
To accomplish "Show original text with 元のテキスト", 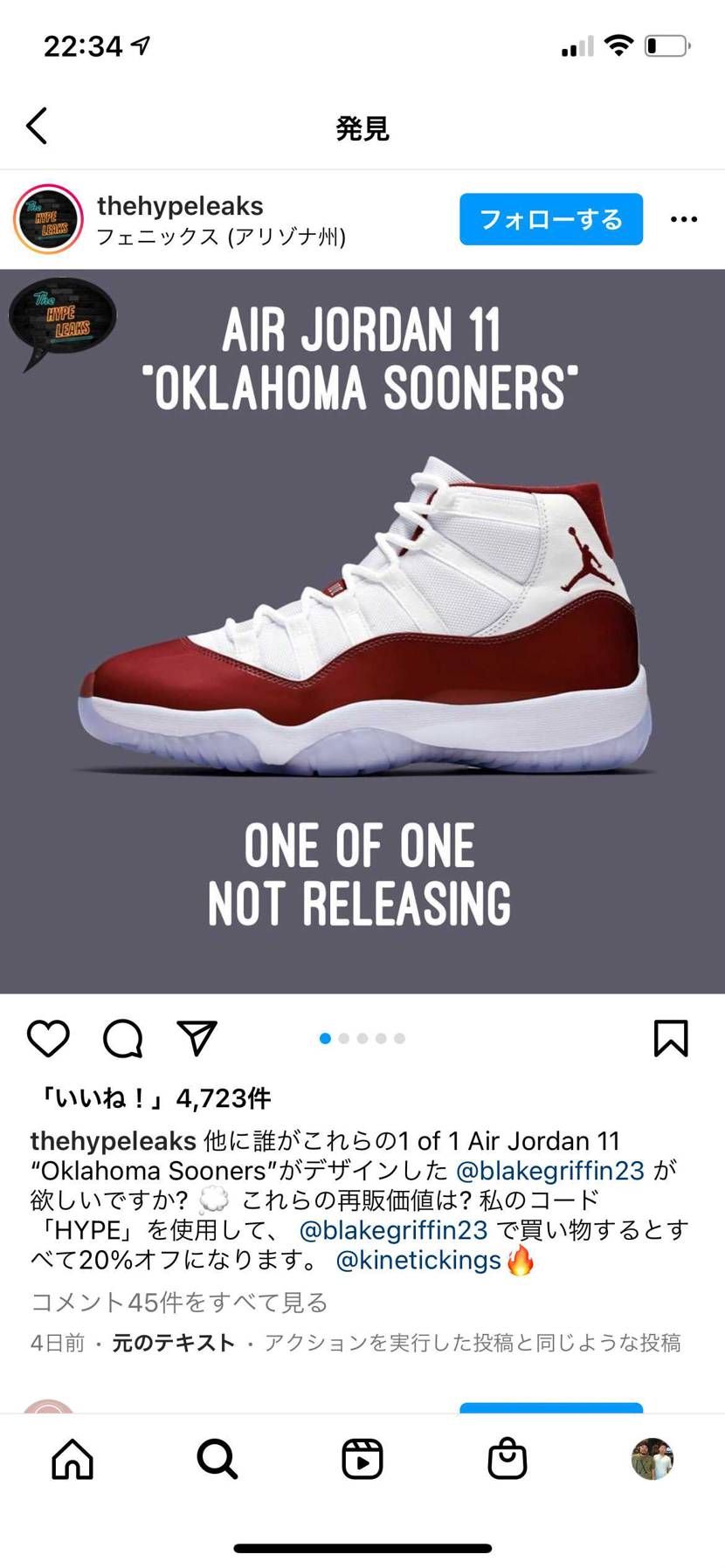I will click(174, 1343).
